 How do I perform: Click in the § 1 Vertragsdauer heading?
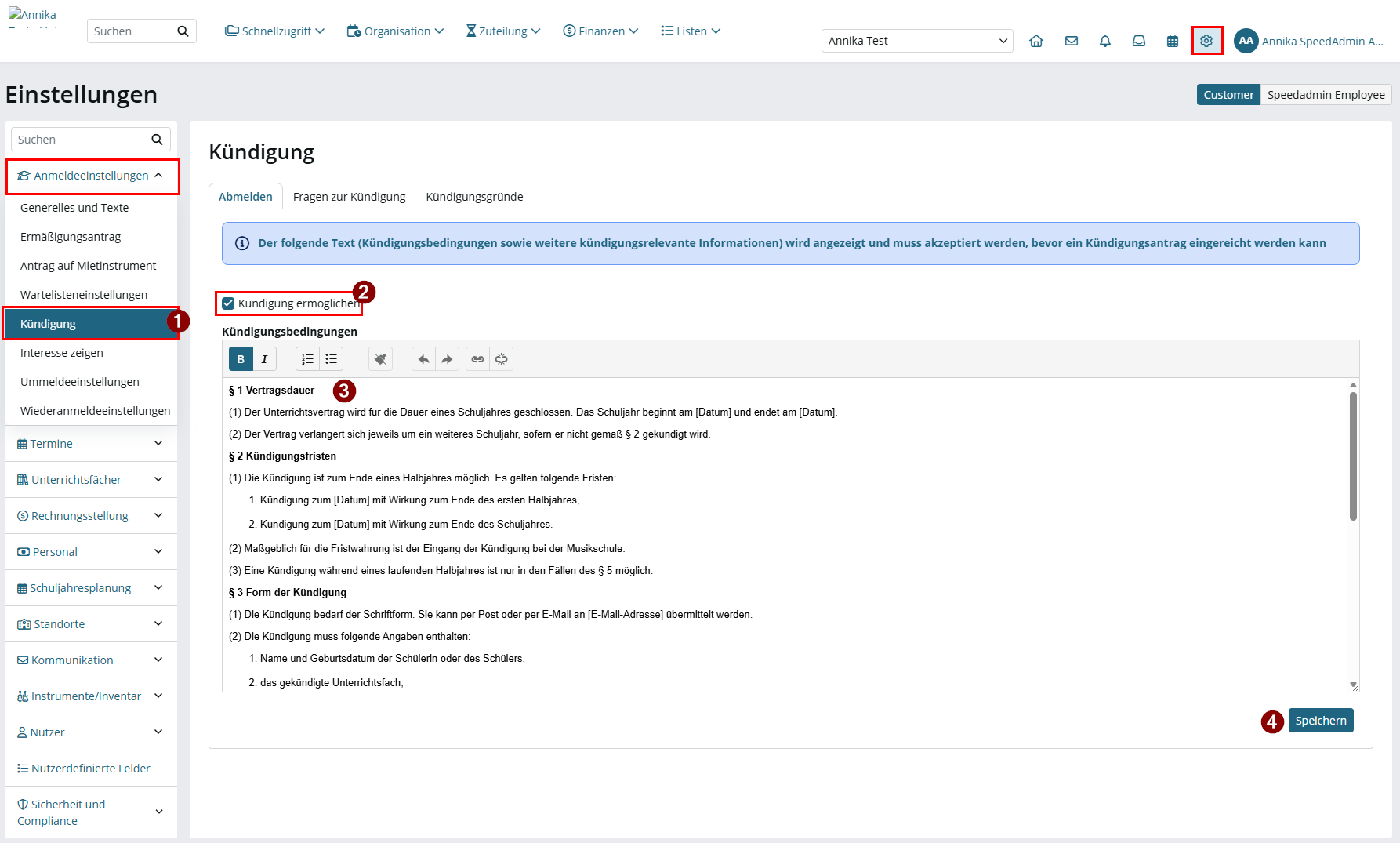coord(271,391)
